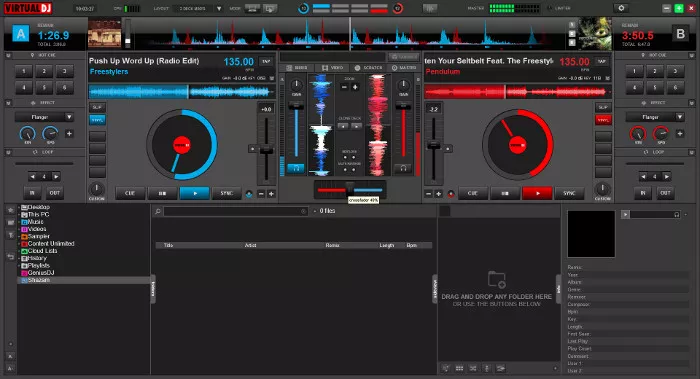Toggle the LIMITER option in top bar
The height and width of the screenshot is (379, 700).
click(x=559, y=8)
